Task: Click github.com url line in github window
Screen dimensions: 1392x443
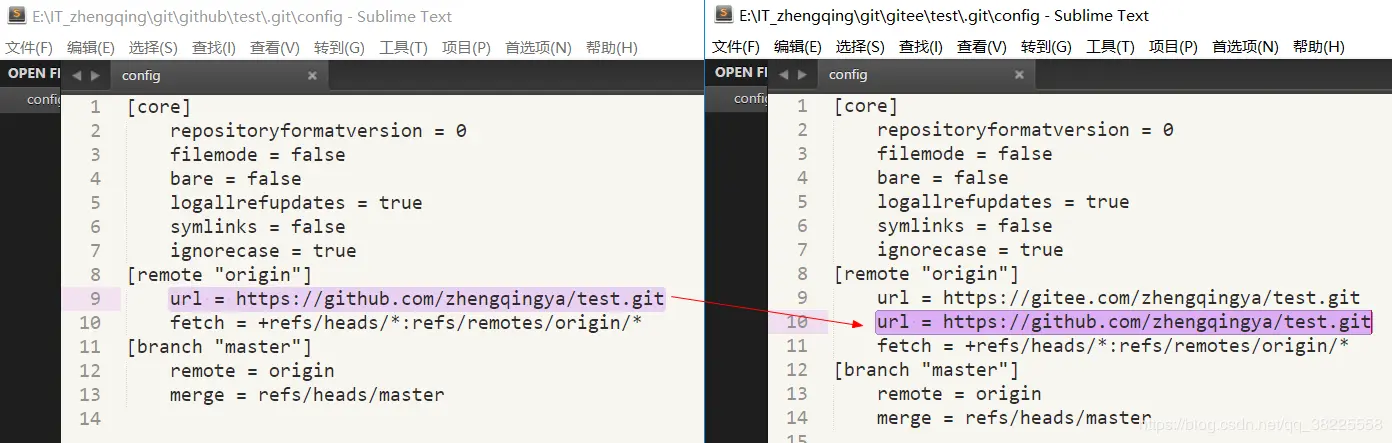Action: tap(417, 299)
